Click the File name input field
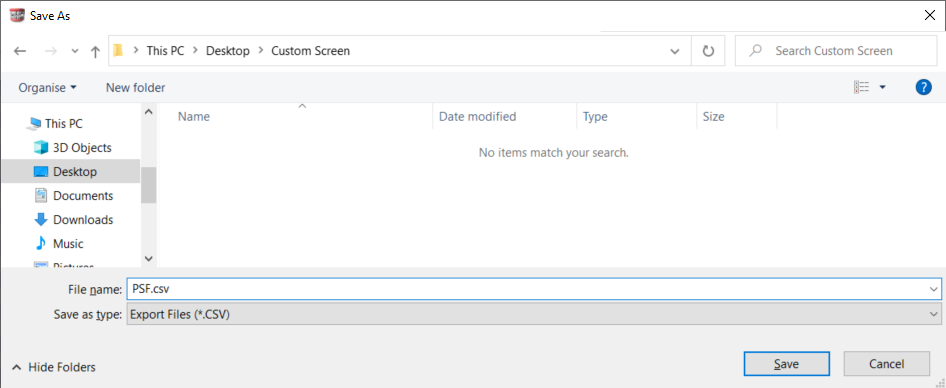The image size is (946, 388). 534,289
